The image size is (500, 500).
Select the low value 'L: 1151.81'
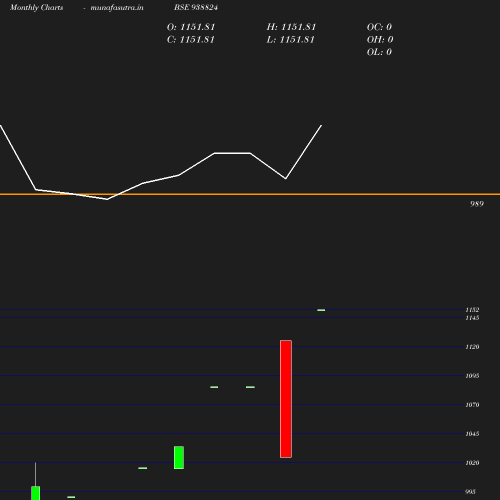[x=291, y=40]
